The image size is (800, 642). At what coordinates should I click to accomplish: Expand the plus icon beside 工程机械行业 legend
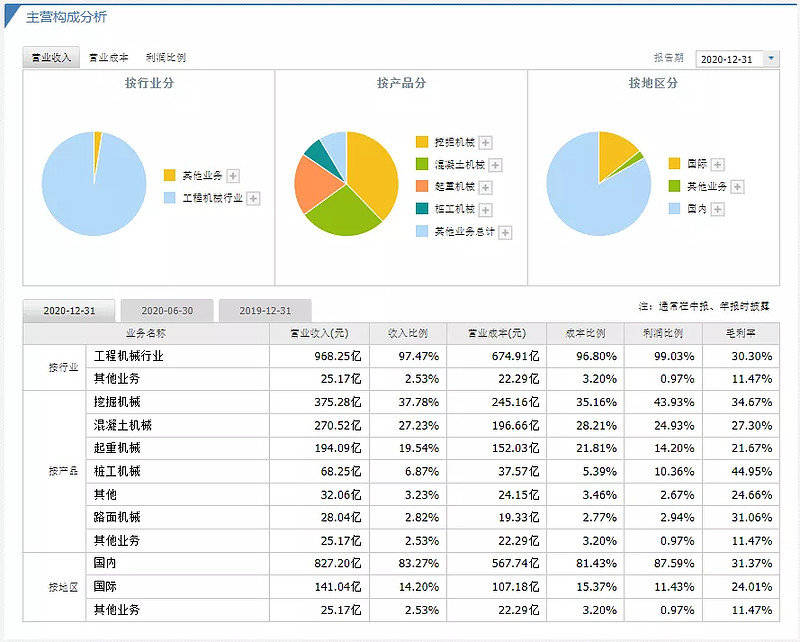(x=254, y=199)
